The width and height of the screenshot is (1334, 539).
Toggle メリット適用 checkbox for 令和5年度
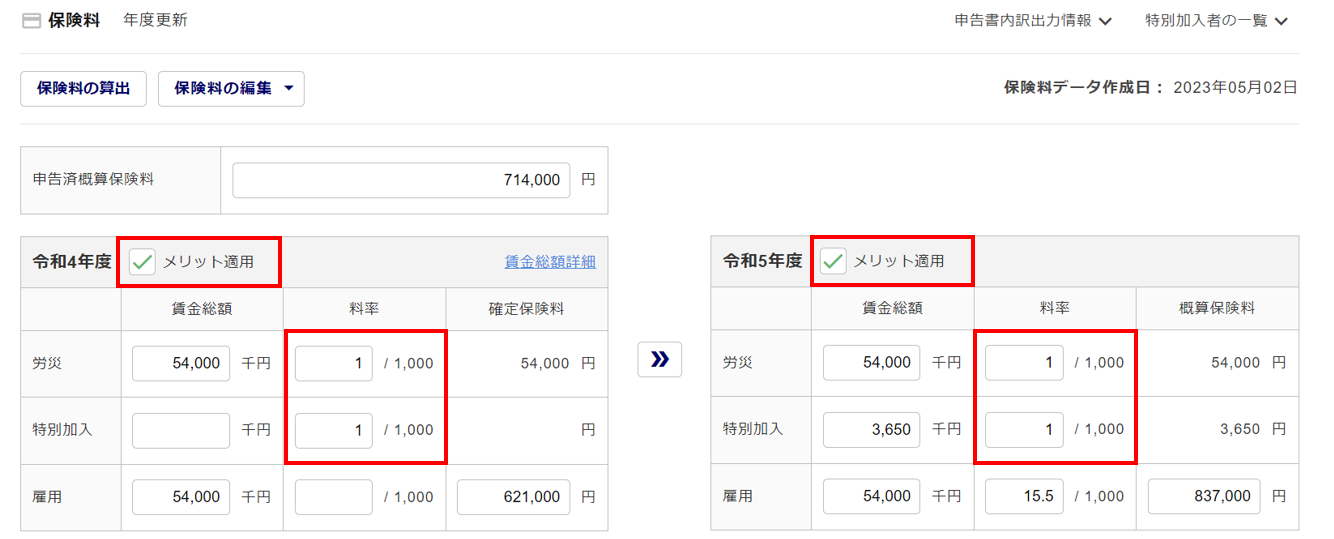[x=833, y=262]
